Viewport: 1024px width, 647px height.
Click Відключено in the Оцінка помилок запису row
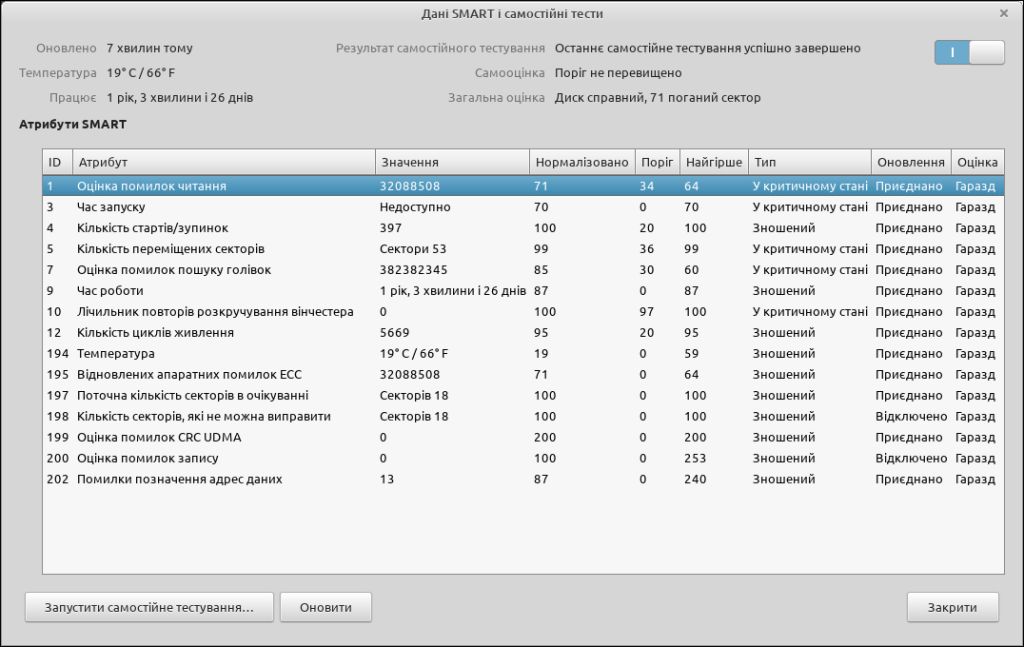[911, 458]
